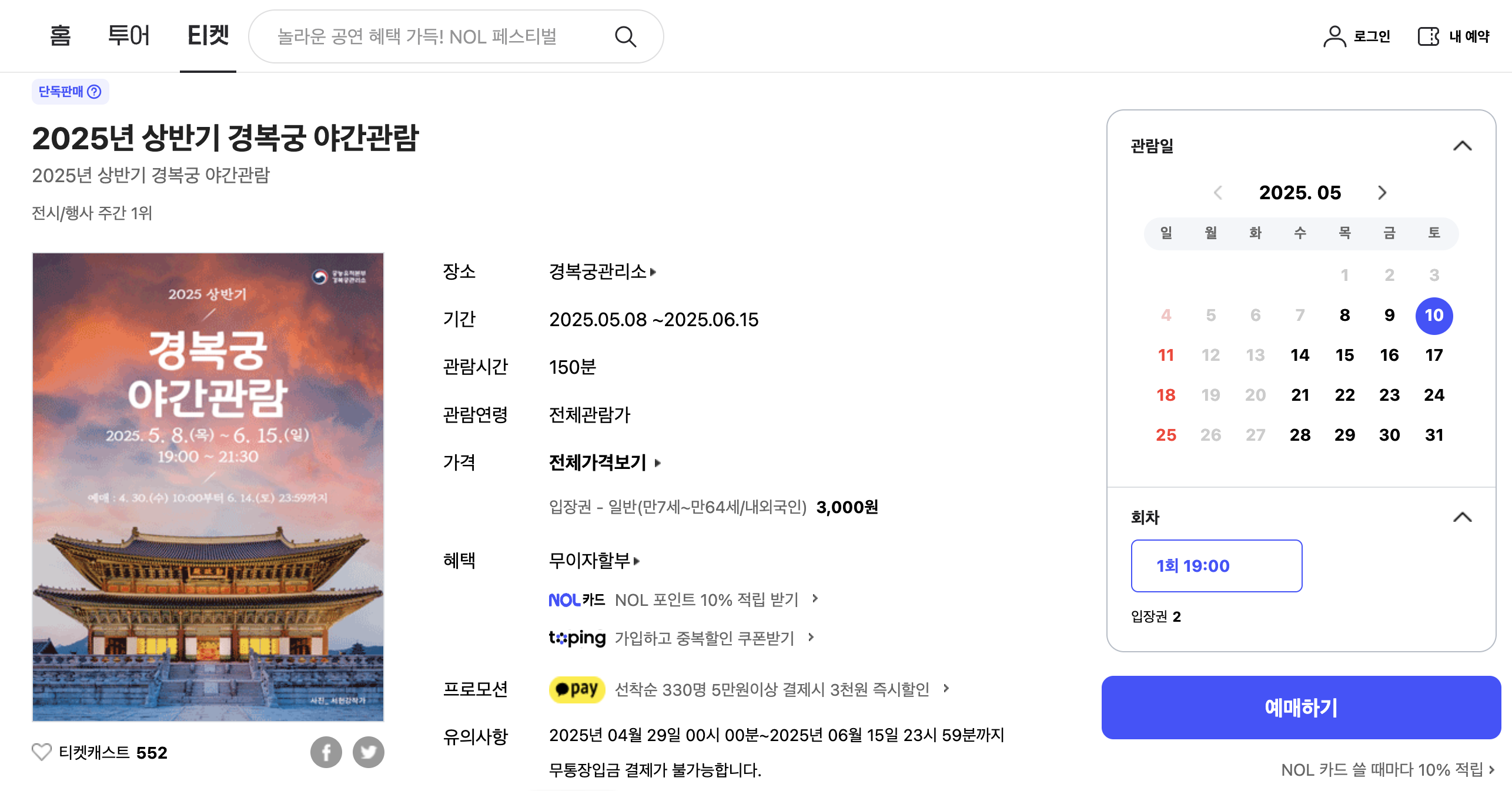Switch to the 홈 tab
Screen dimensions: 1512x791
coord(59,36)
